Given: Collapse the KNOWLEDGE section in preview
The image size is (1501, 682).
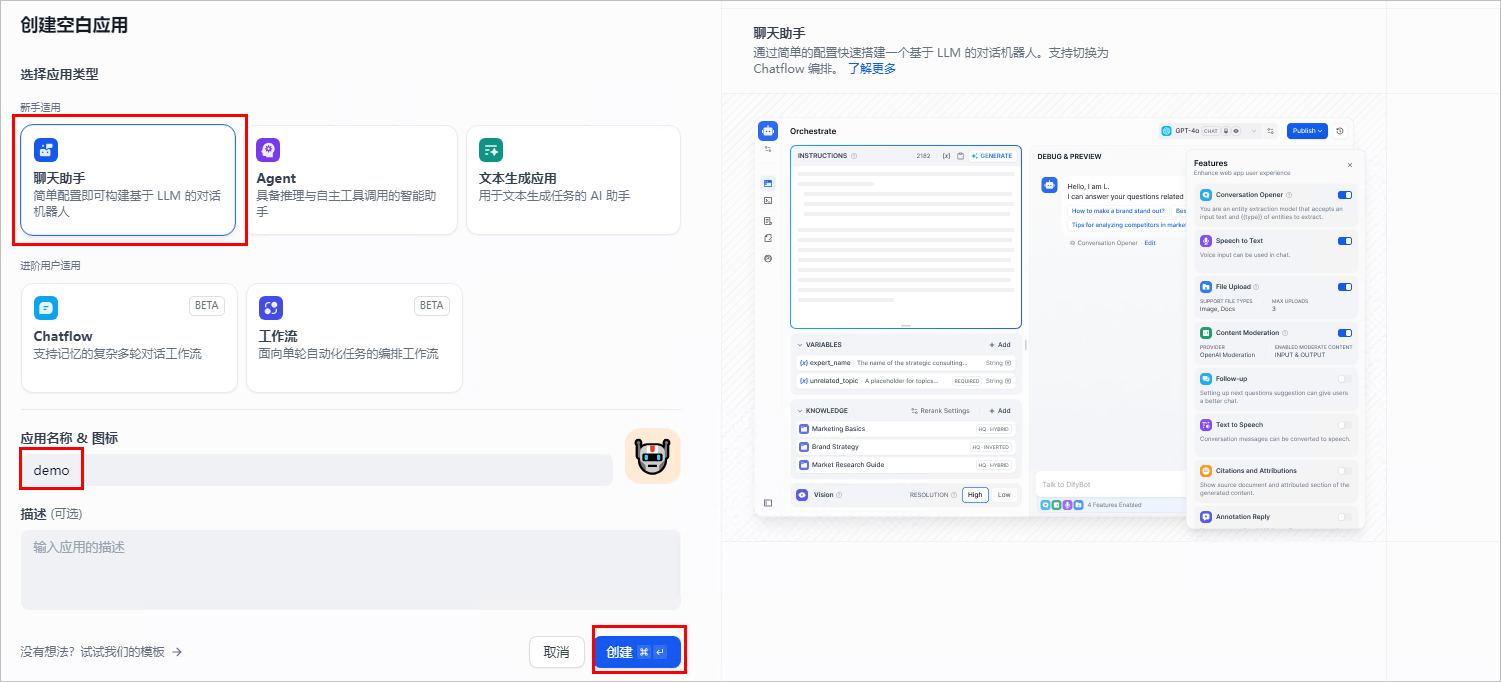Looking at the screenshot, I should coord(800,411).
